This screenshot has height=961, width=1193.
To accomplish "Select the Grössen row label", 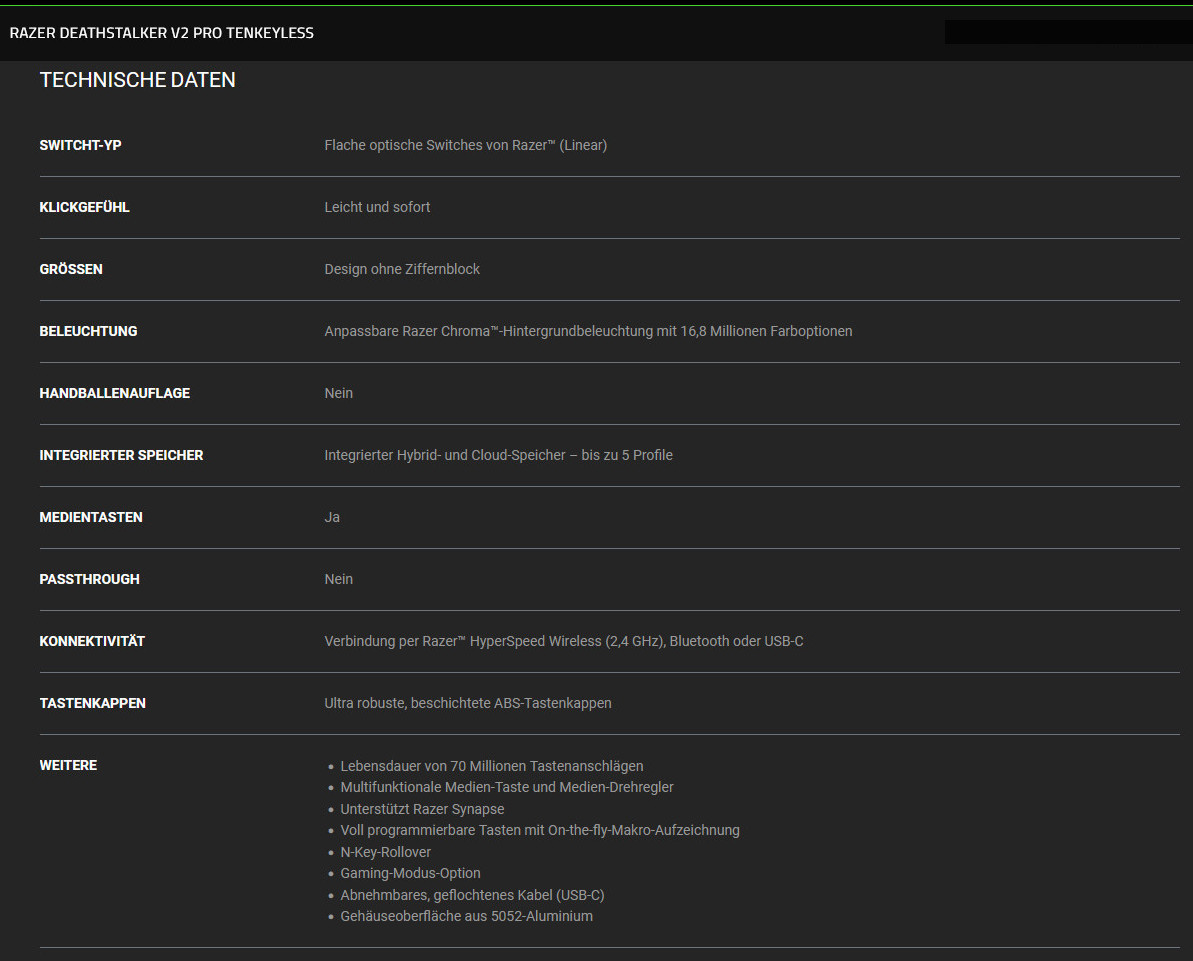I will click(x=71, y=269).
